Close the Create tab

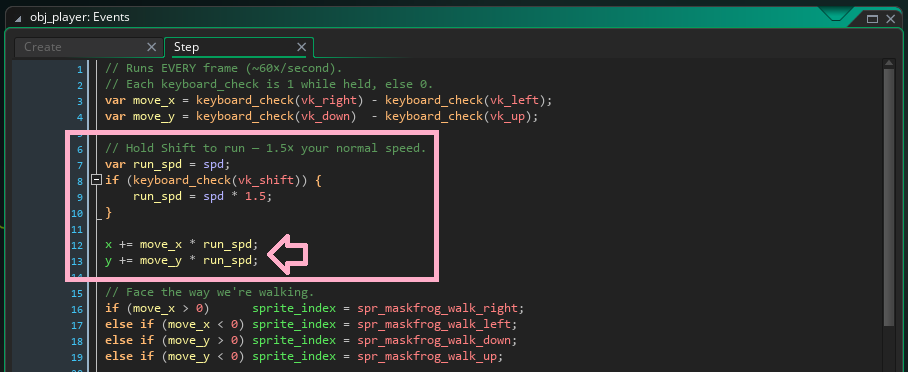tap(151, 48)
